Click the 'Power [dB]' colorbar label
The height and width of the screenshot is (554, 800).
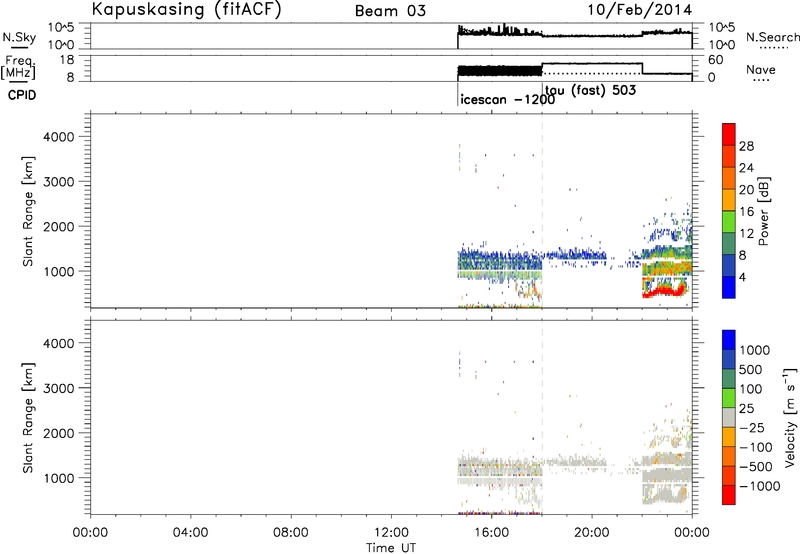click(x=764, y=211)
